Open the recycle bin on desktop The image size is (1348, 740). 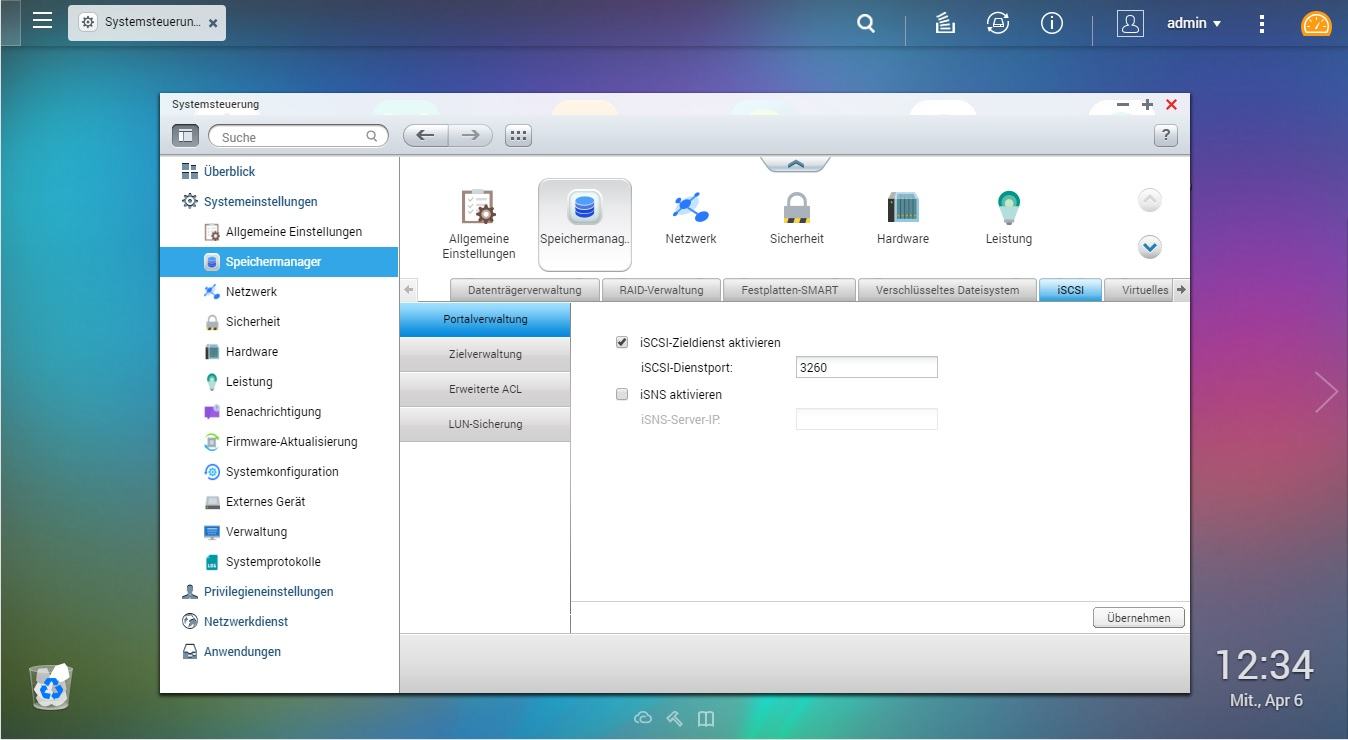pyautogui.click(x=51, y=686)
